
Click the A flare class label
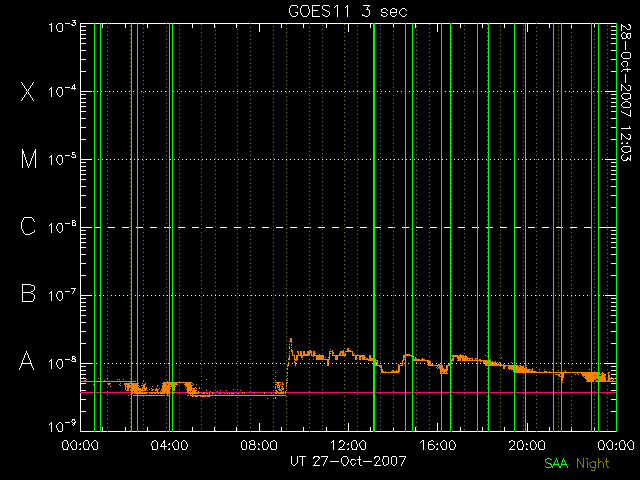pyautogui.click(x=27, y=361)
